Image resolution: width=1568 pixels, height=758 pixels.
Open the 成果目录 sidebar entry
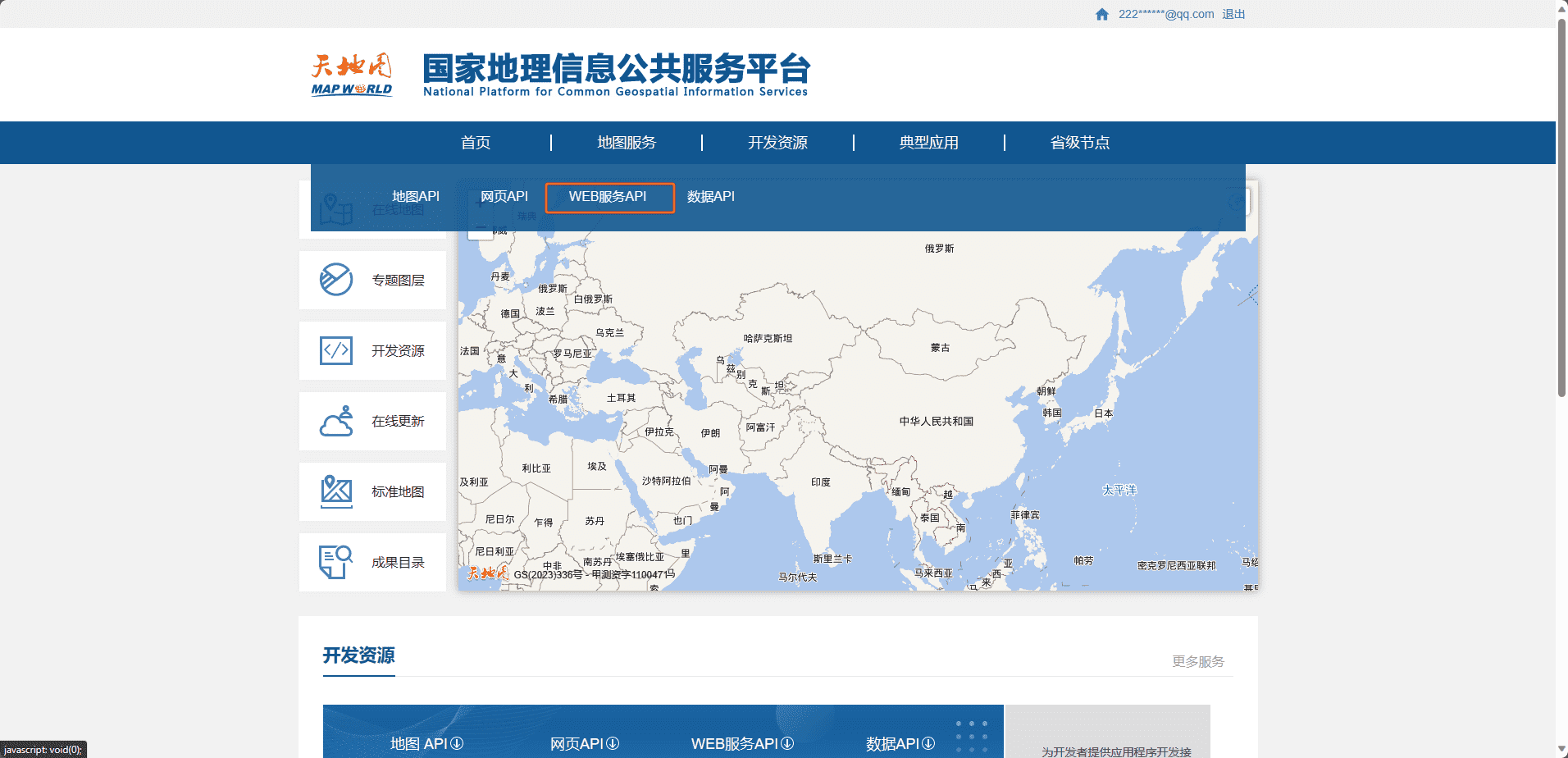[x=372, y=563]
